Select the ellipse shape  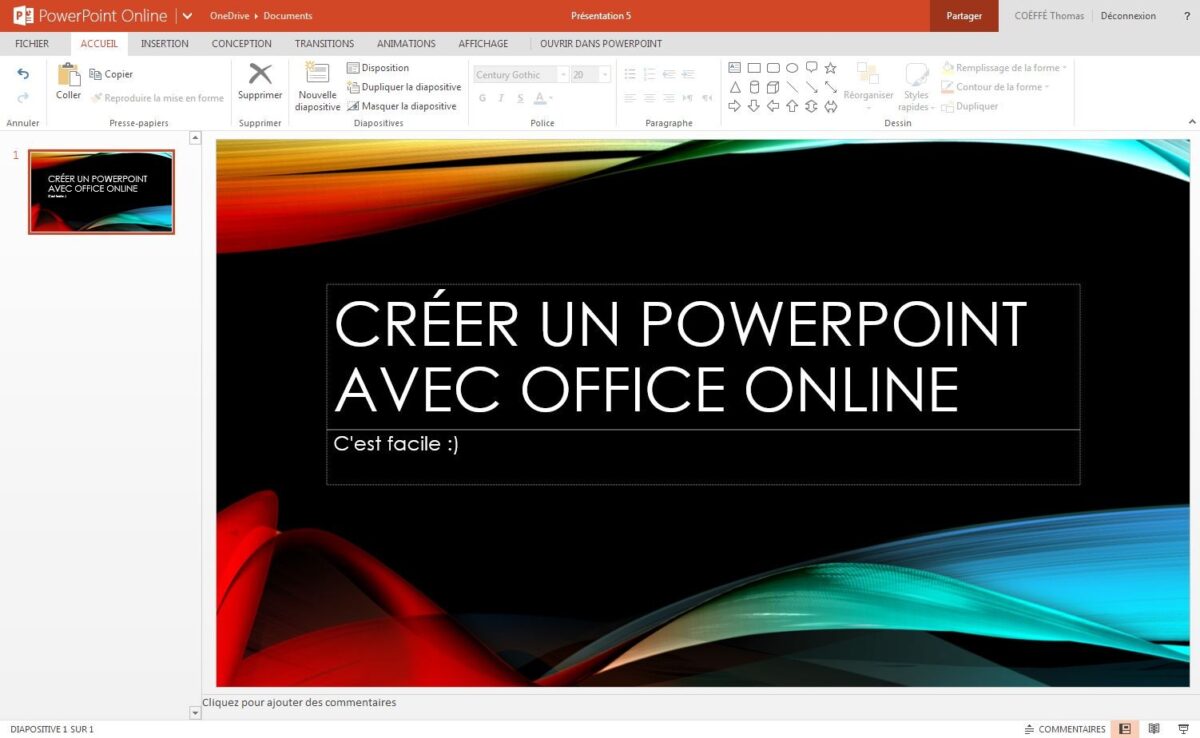tap(792, 68)
